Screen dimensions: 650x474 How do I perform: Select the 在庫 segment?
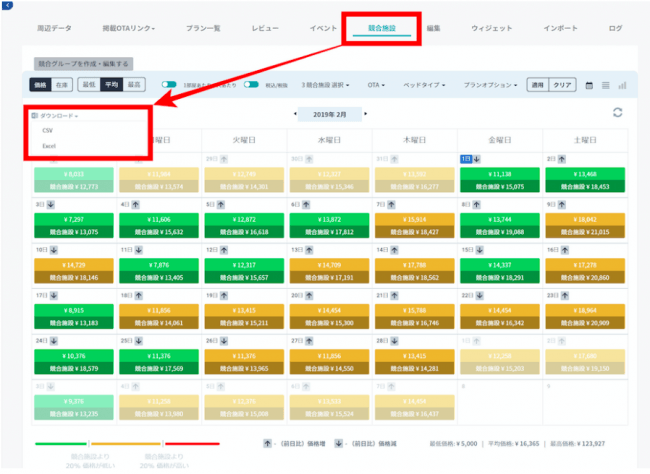(62, 85)
